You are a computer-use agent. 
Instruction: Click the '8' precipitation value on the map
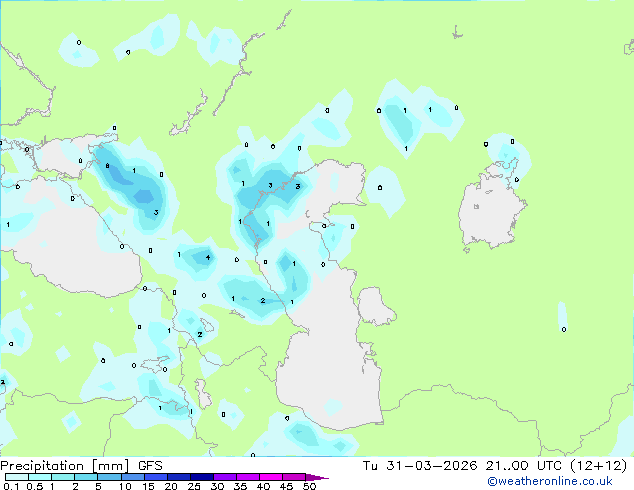coord(107,166)
